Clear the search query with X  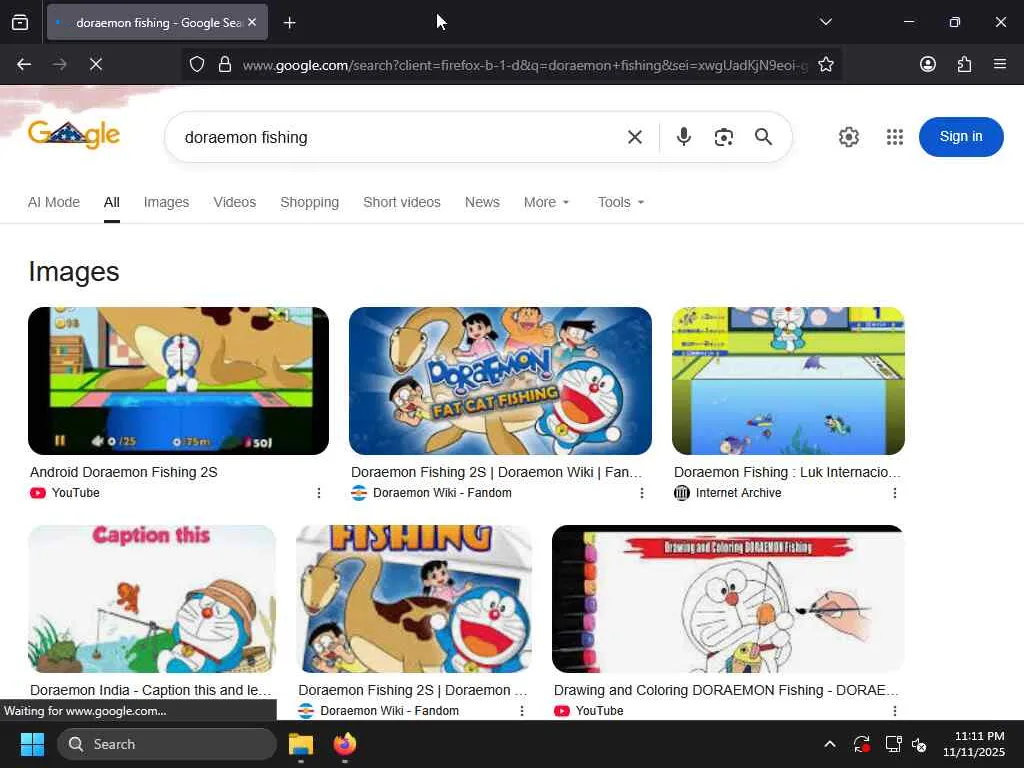635,137
